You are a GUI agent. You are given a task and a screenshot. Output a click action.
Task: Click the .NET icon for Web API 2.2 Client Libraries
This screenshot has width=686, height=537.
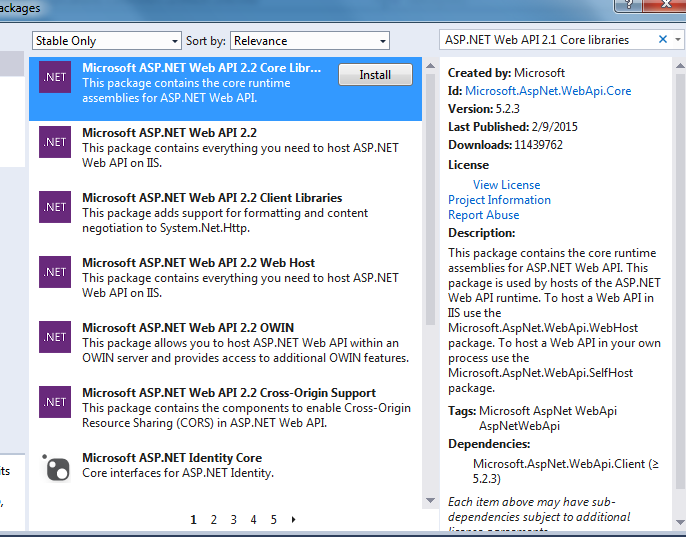pyautogui.click(x=54, y=207)
